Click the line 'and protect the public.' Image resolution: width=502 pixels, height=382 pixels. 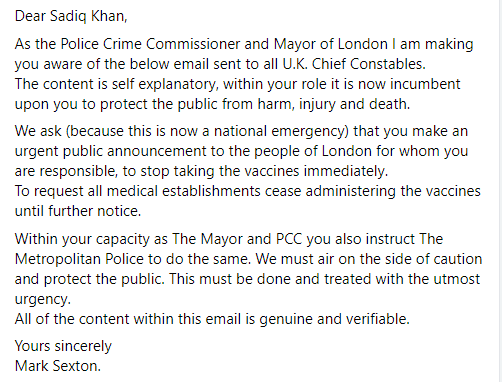click(90, 279)
